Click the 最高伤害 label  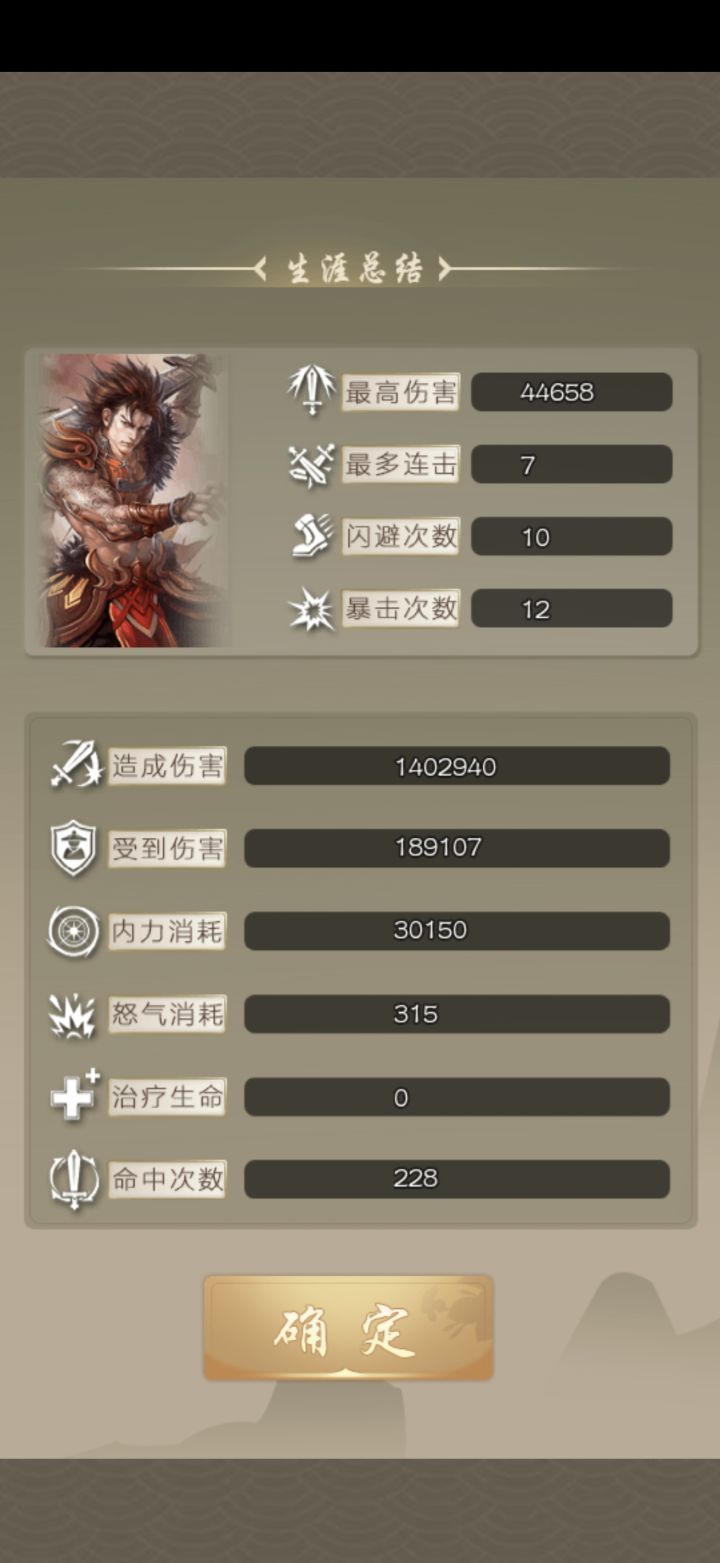point(400,392)
